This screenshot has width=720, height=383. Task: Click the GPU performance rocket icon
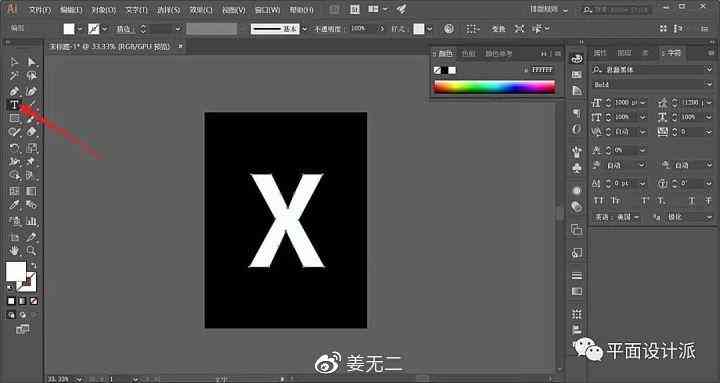pyautogui.click(x=401, y=9)
